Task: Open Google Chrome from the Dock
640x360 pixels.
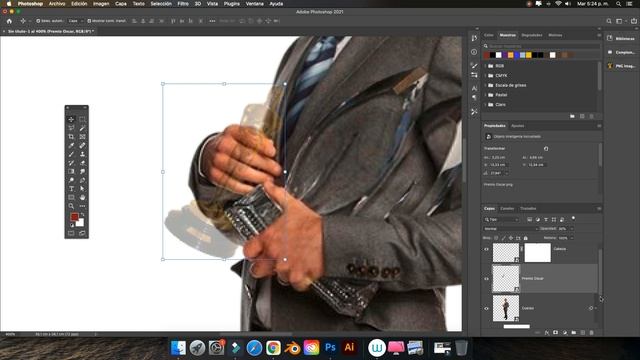Action: click(x=273, y=348)
